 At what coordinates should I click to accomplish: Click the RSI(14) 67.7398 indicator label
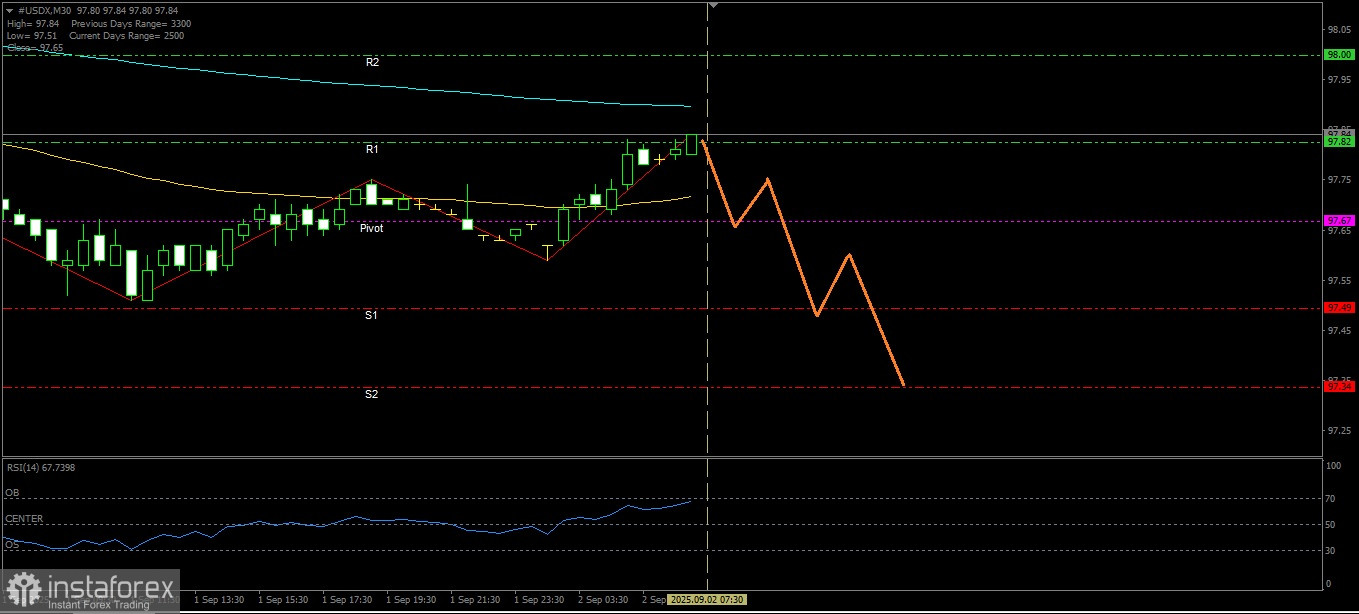(x=41, y=467)
